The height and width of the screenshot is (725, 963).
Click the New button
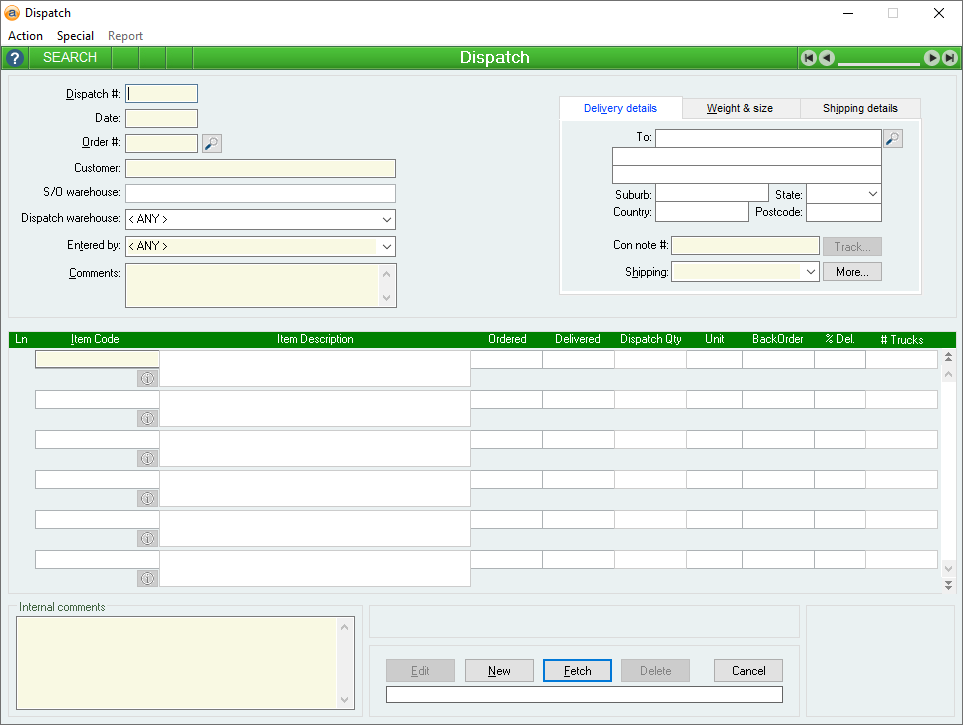(x=499, y=671)
